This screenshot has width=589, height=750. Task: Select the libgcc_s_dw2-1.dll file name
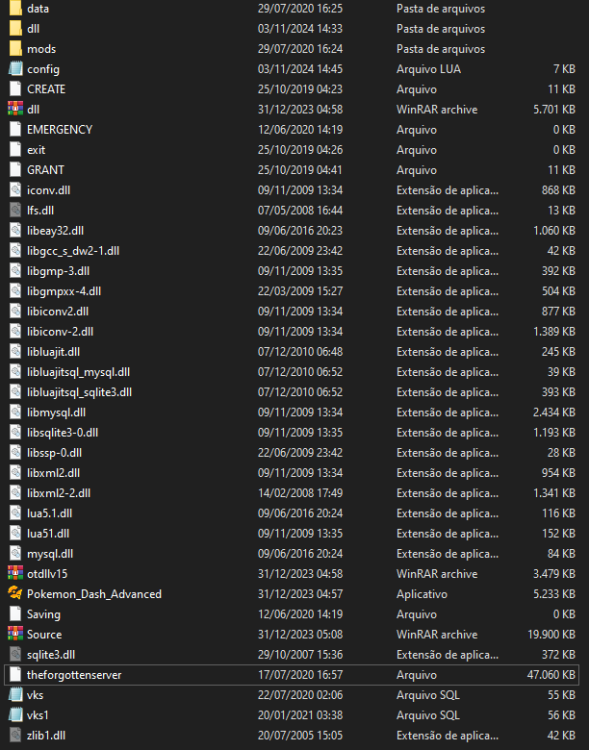(73, 251)
